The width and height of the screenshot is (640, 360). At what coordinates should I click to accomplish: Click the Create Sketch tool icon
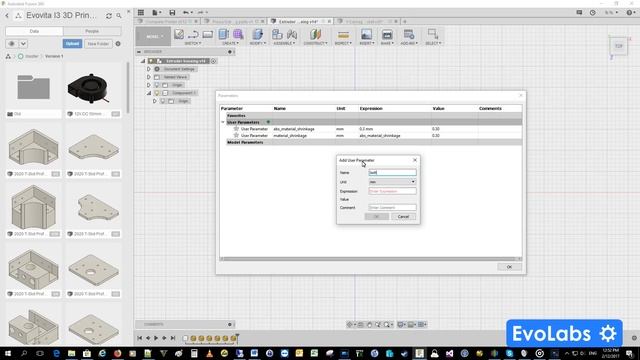click(179, 35)
